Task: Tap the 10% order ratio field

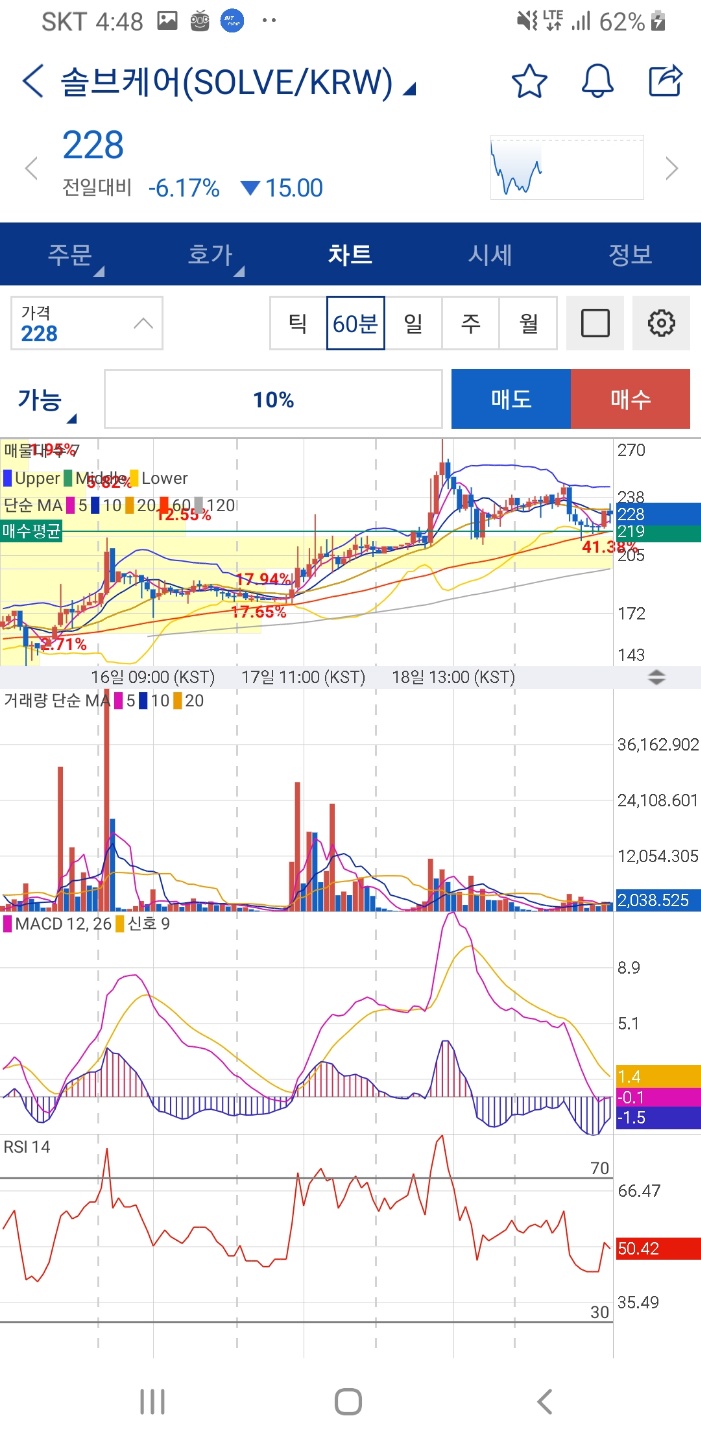Action: (x=273, y=399)
